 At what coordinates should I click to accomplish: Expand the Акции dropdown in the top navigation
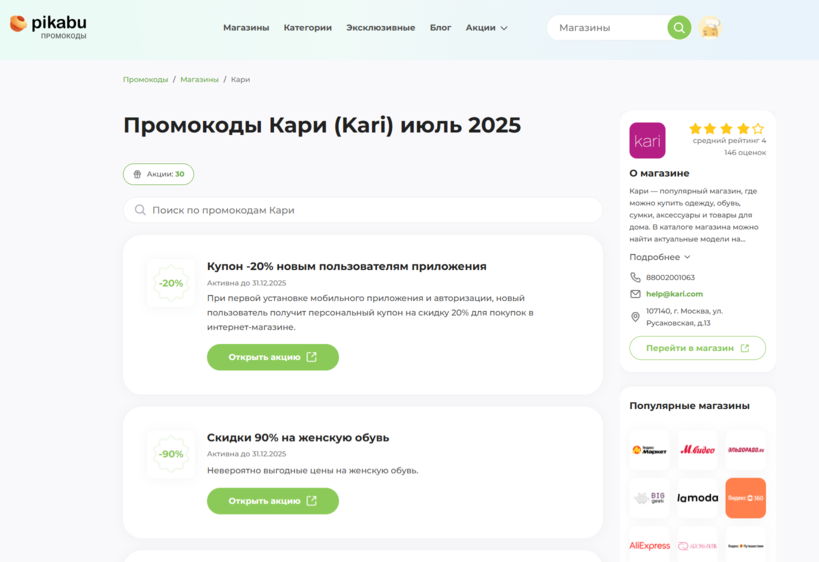tap(486, 28)
